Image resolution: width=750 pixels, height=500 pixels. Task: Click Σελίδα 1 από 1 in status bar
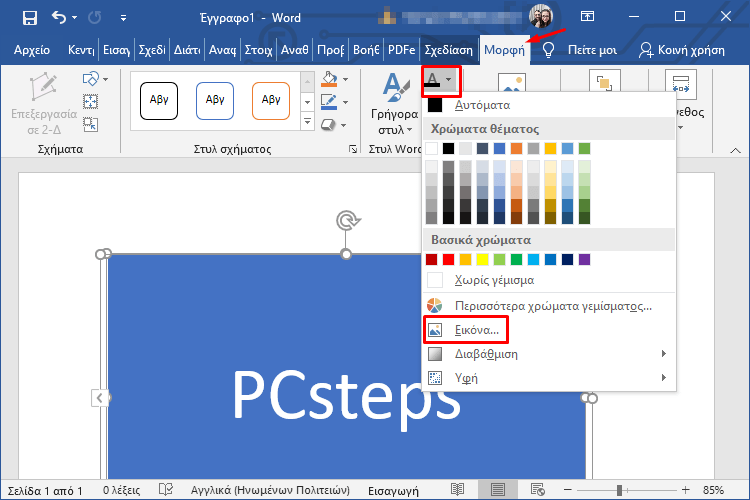[45, 490]
